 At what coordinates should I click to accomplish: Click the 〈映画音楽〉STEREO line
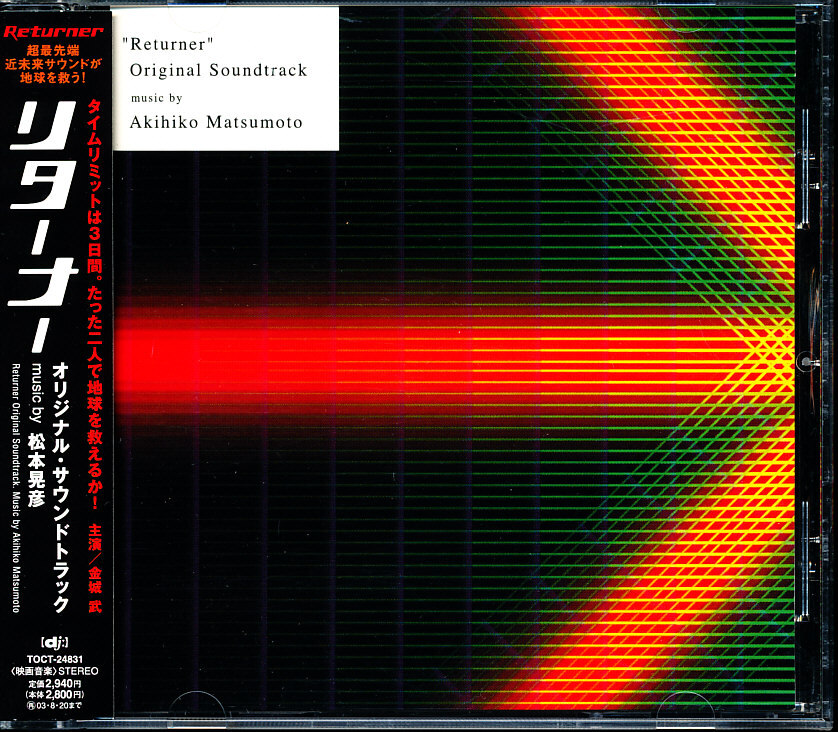[x=55, y=671]
